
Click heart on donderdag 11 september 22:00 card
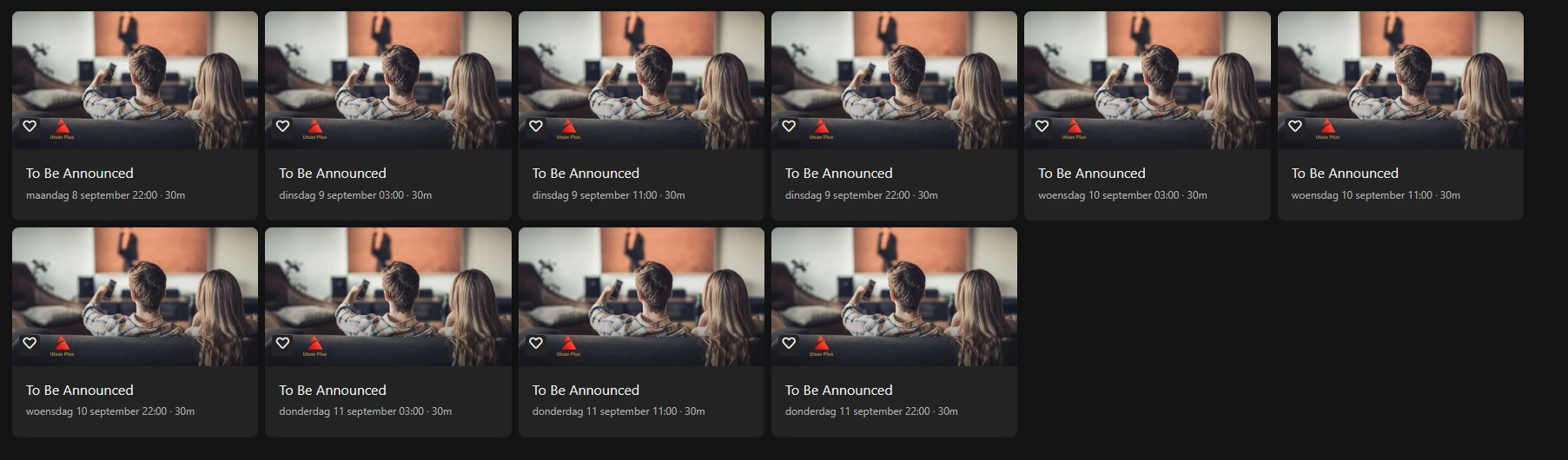pyautogui.click(x=789, y=344)
